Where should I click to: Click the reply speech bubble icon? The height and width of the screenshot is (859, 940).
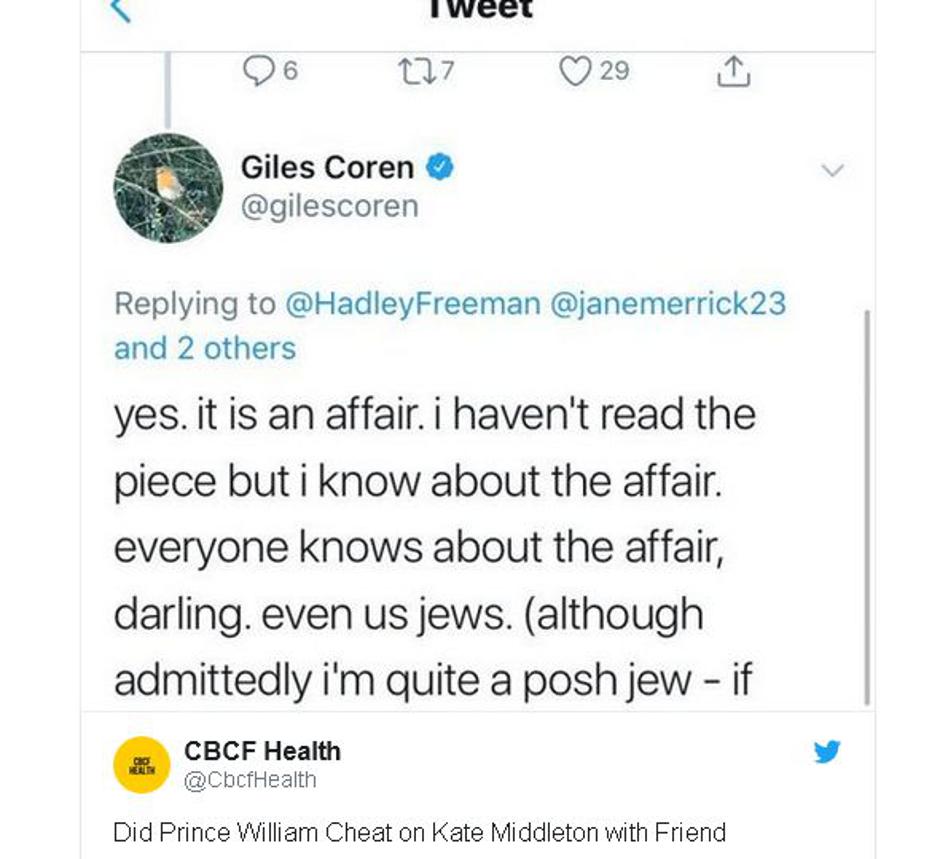(260, 70)
